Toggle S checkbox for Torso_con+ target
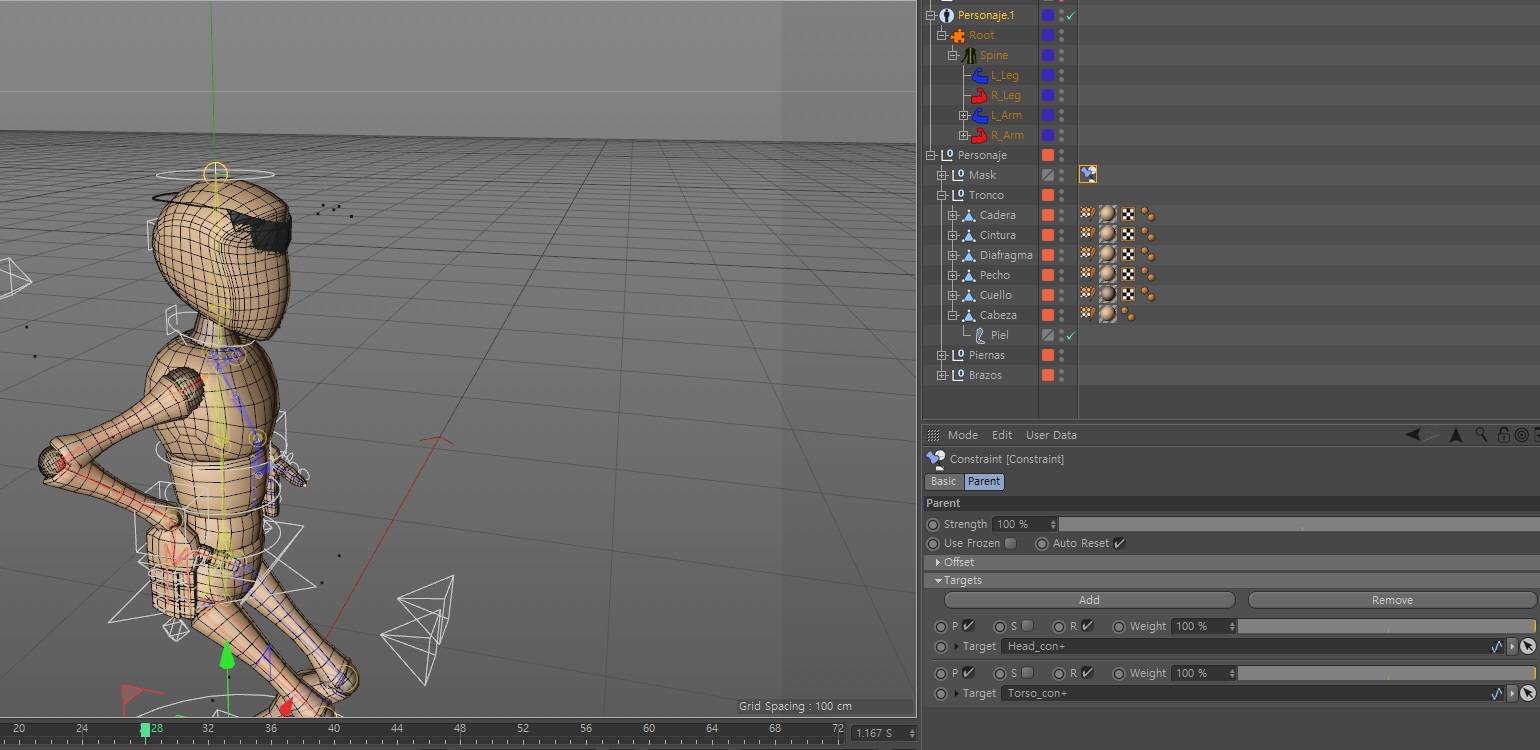This screenshot has width=1540, height=750. point(1027,673)
